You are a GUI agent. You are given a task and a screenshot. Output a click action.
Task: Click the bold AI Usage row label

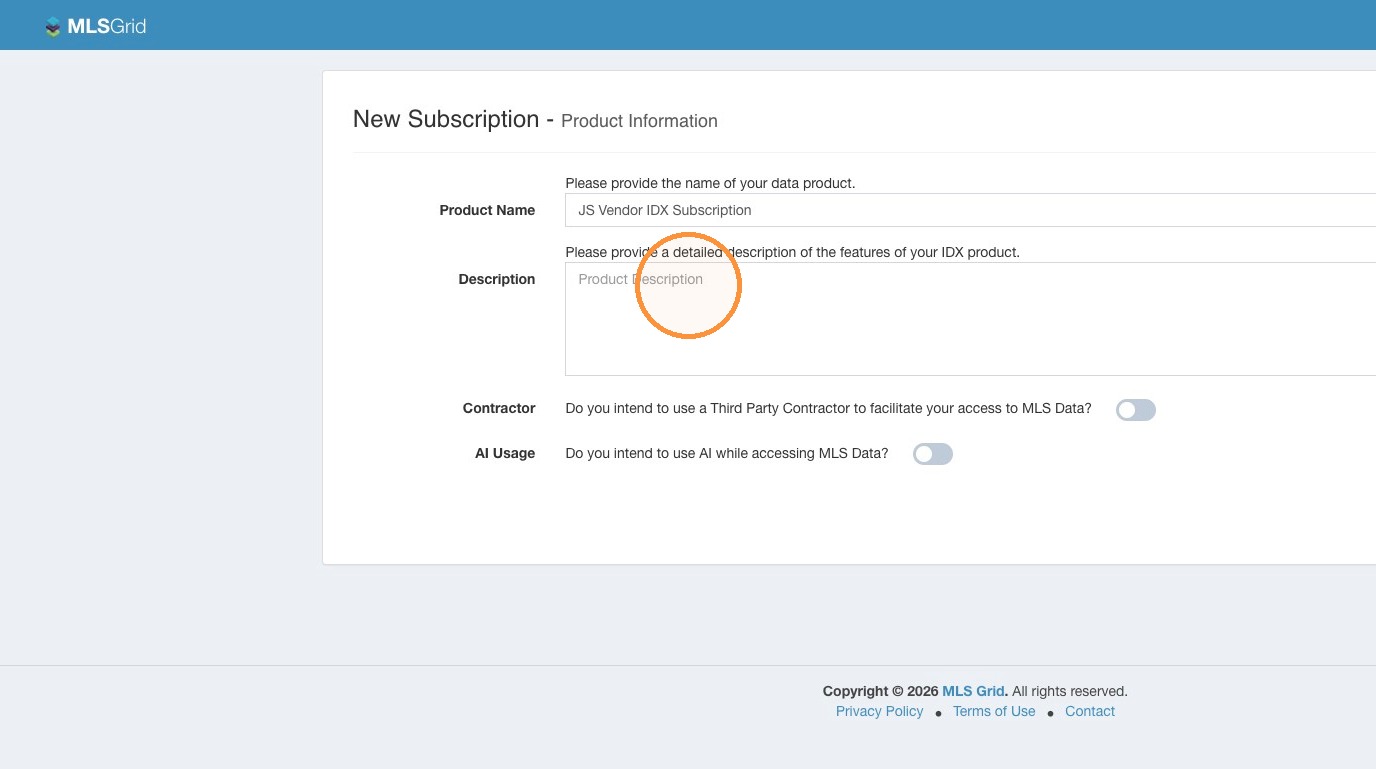pyautogui.click(x=505, y=453)
